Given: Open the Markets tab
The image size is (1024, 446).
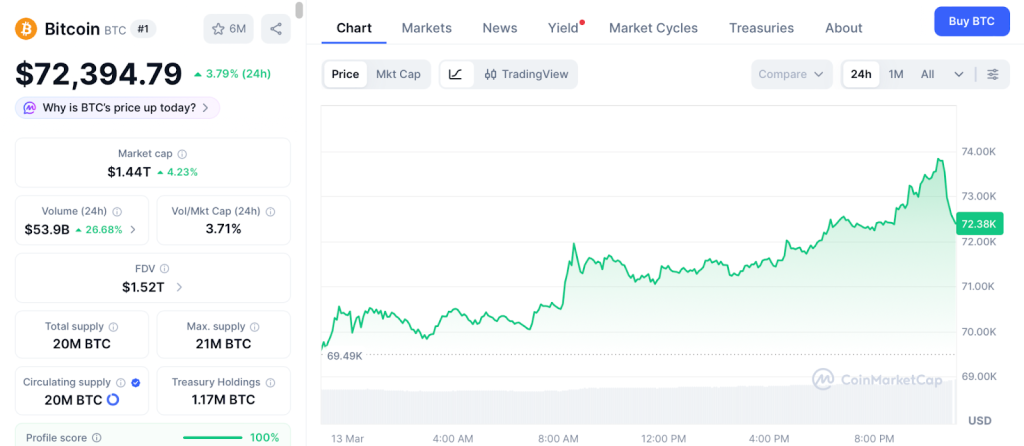Looking at the screenshot, I should pyautogui.click(x=426, y=28).
